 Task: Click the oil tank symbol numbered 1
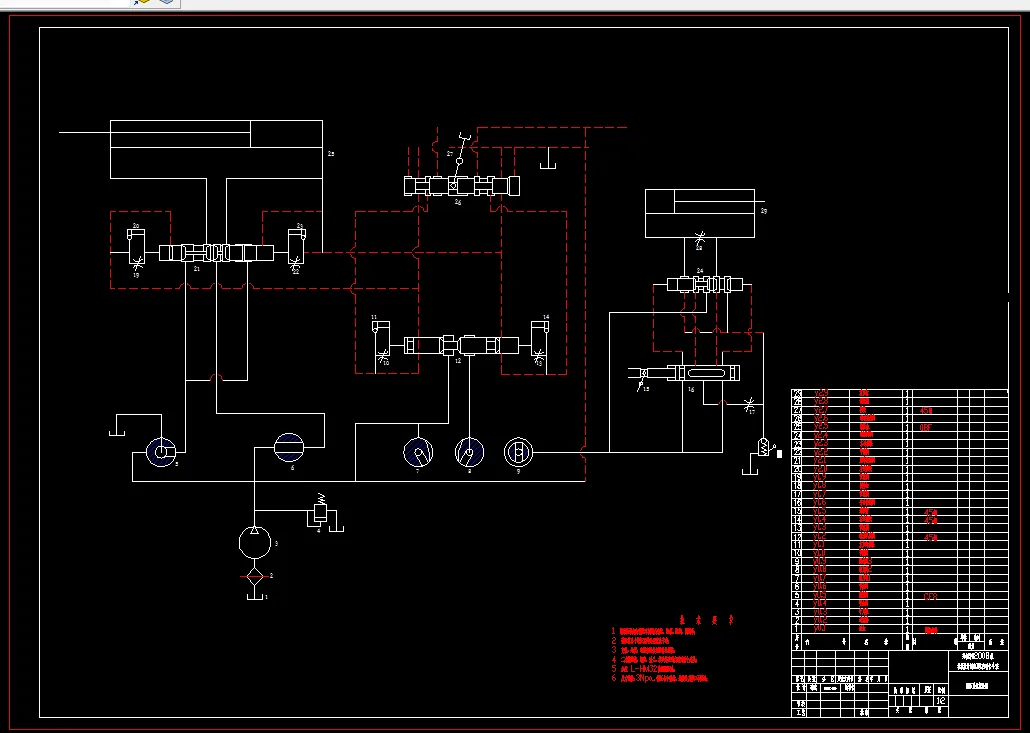click(254, 595)
